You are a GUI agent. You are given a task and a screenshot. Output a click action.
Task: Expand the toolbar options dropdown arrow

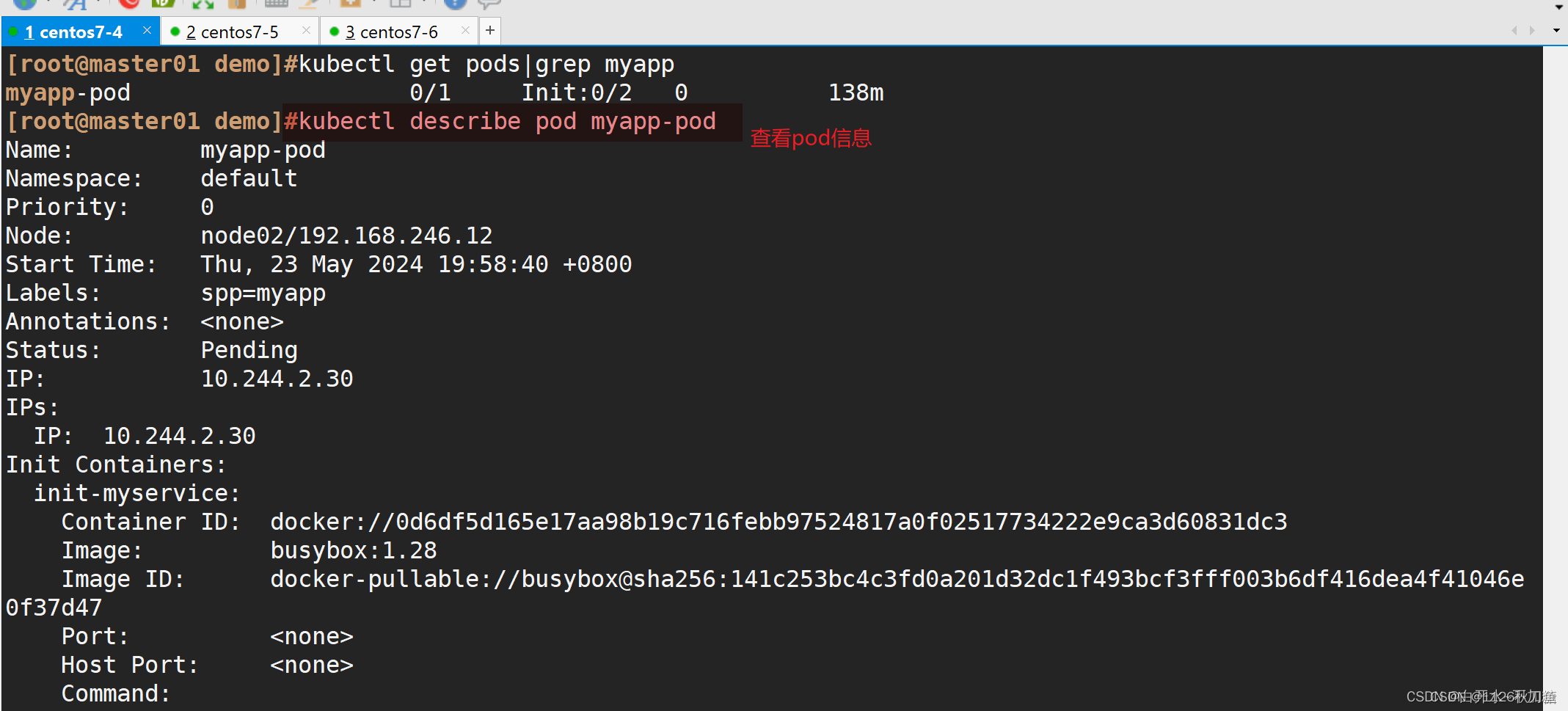[1559, 7]
